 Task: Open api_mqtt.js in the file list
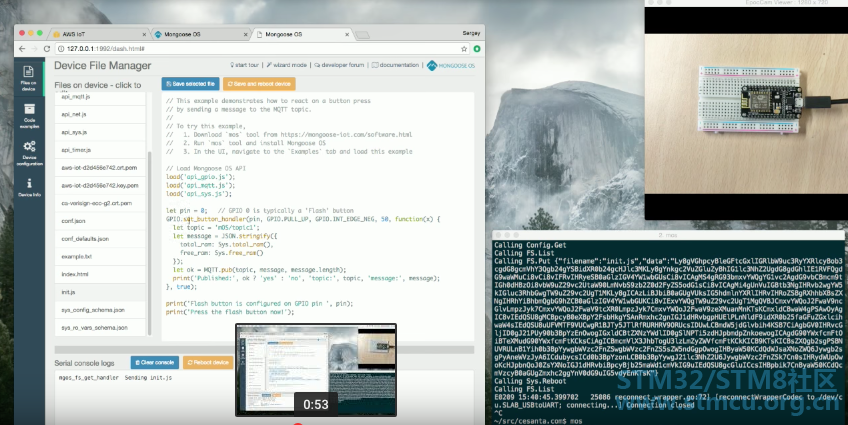tap(100, 97)
